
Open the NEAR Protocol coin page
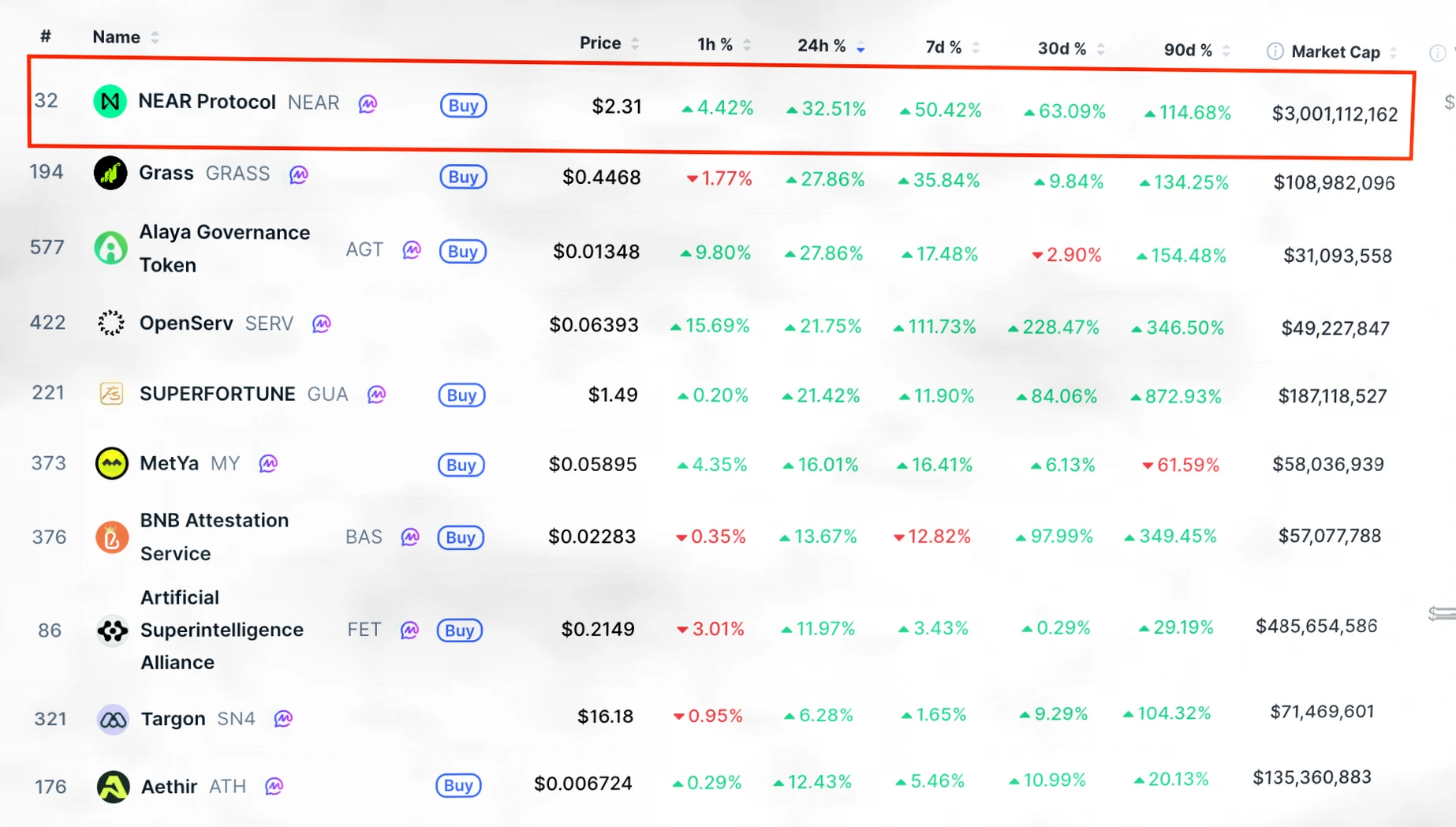207,102
